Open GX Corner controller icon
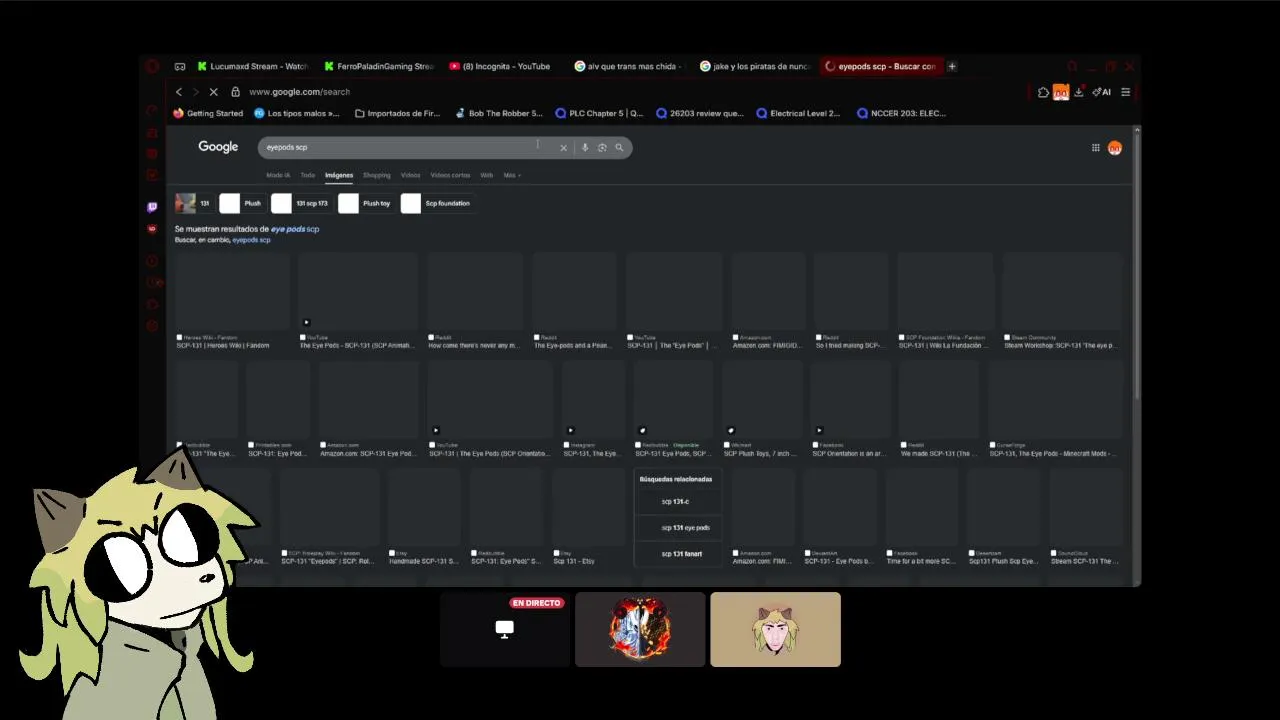Viewport: 1280px width, 720px height. [x=180, y=67]
